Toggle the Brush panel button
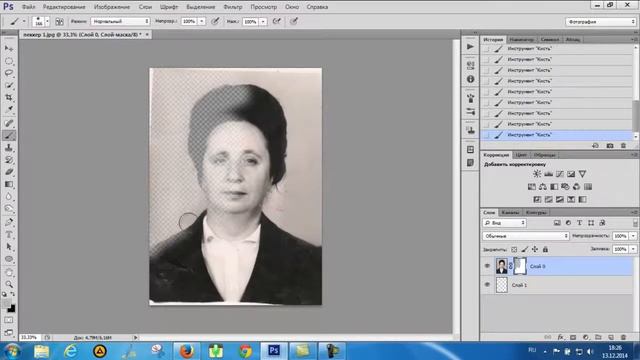Image resolution: width=640 pixels, height=360 pixels. tap(60, 22)
